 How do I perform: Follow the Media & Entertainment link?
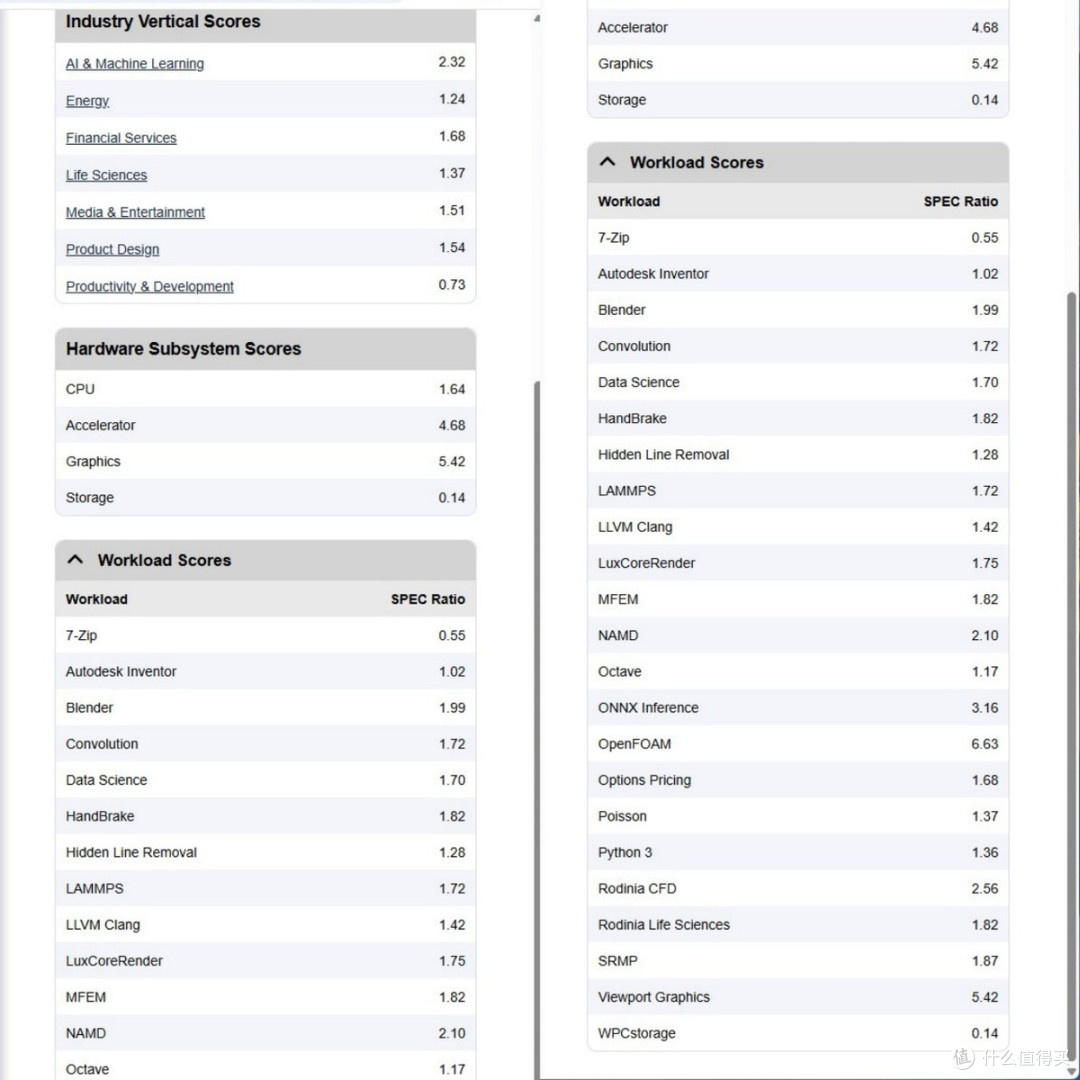click(135, 212)
